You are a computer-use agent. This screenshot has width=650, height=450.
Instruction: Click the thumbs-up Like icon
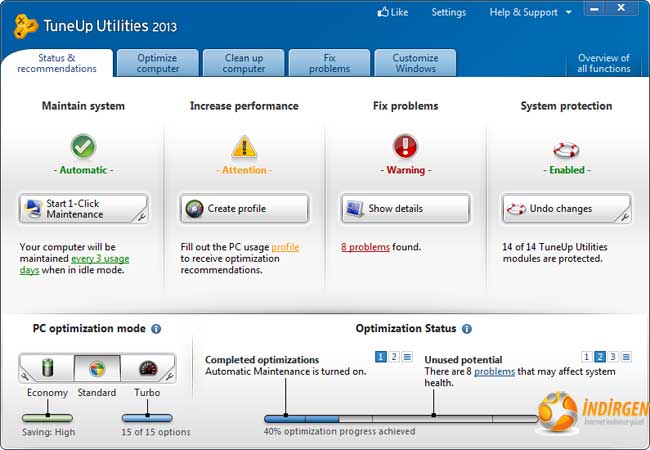[383, 12]
